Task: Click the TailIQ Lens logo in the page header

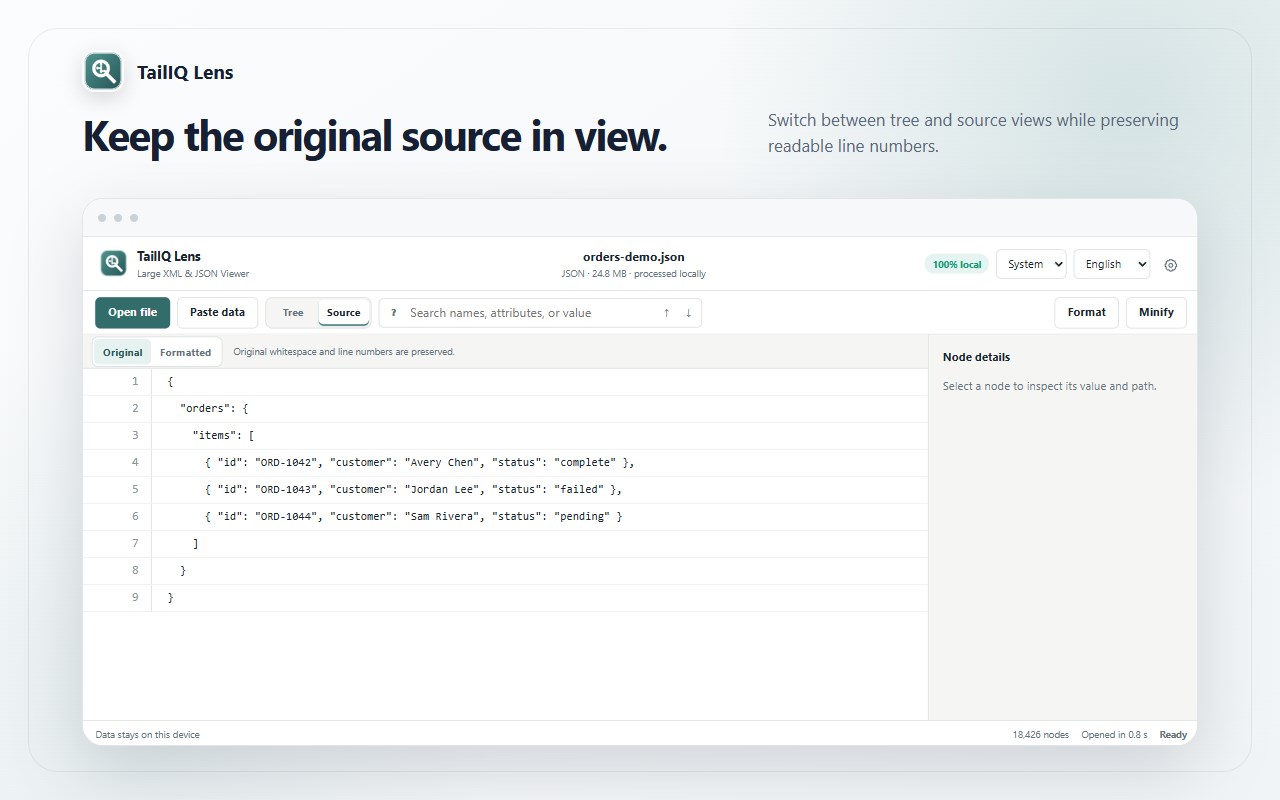Action: pyautogui.click(x=103, y=72)
